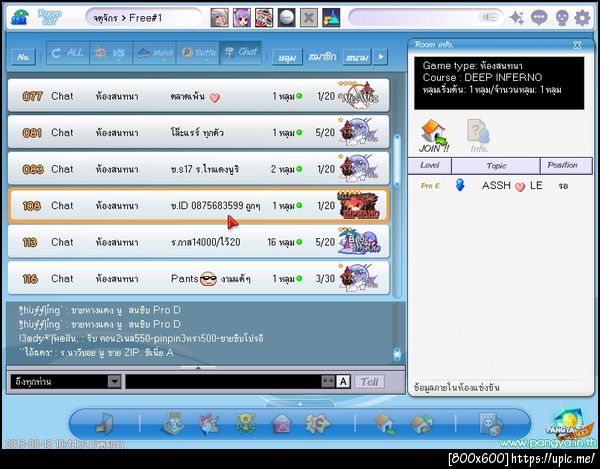600x469 pixels.
Task: Click the Position column header
Action: tap(566, 165)
